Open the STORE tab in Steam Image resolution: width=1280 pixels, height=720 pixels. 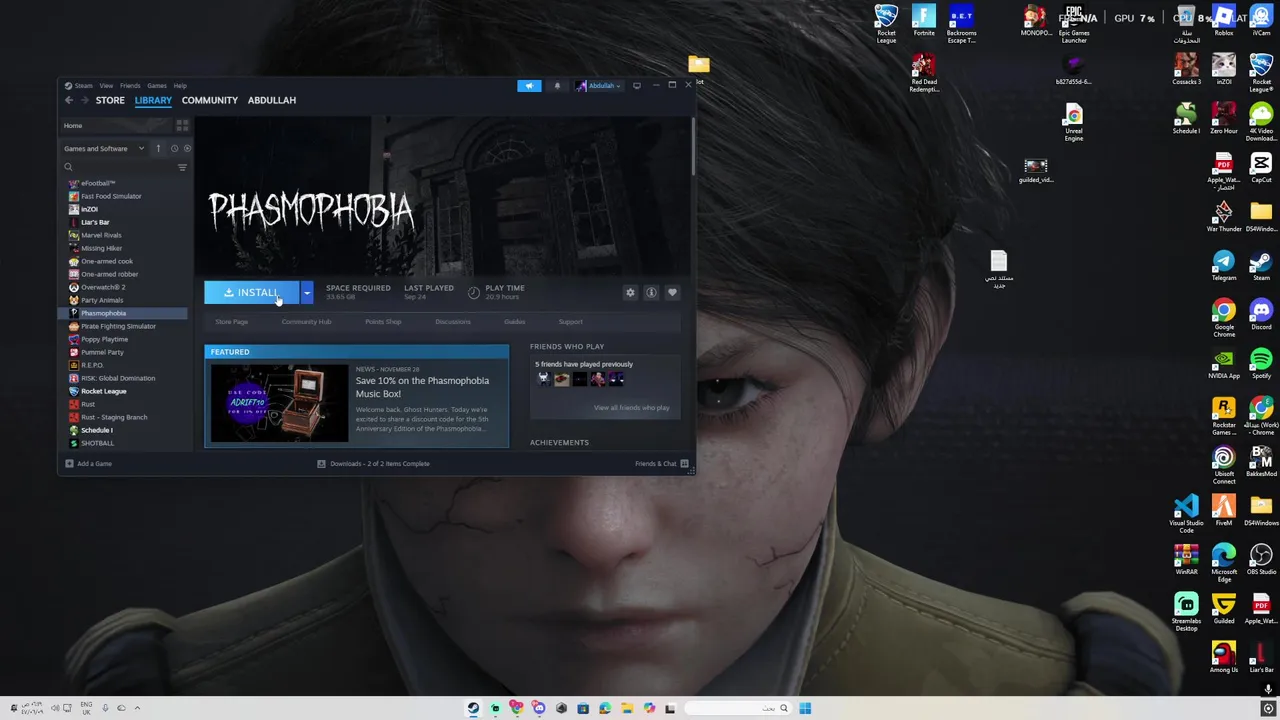point(110,100)
